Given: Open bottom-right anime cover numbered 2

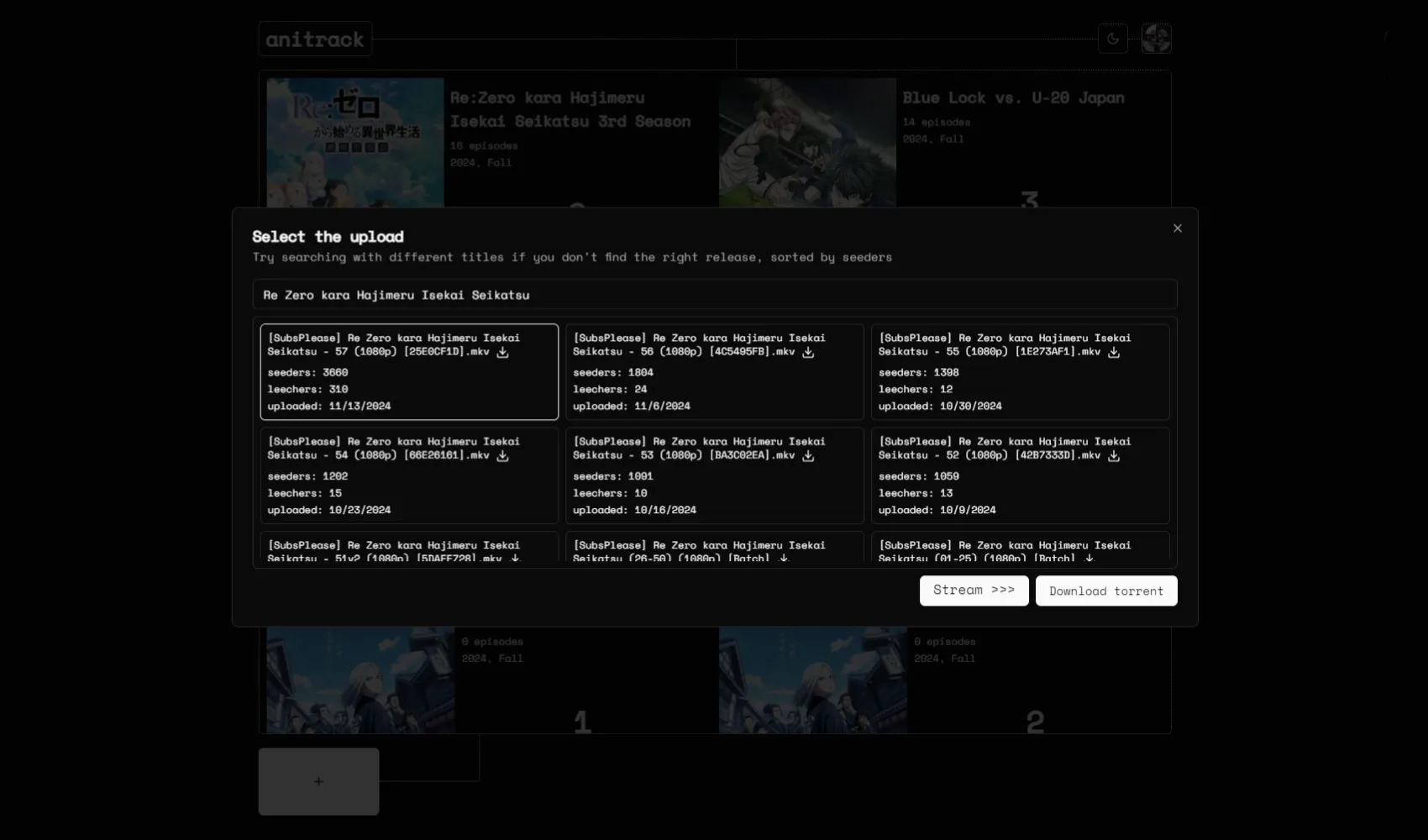Looking at the screenshot, I should (x=813, y=680).
